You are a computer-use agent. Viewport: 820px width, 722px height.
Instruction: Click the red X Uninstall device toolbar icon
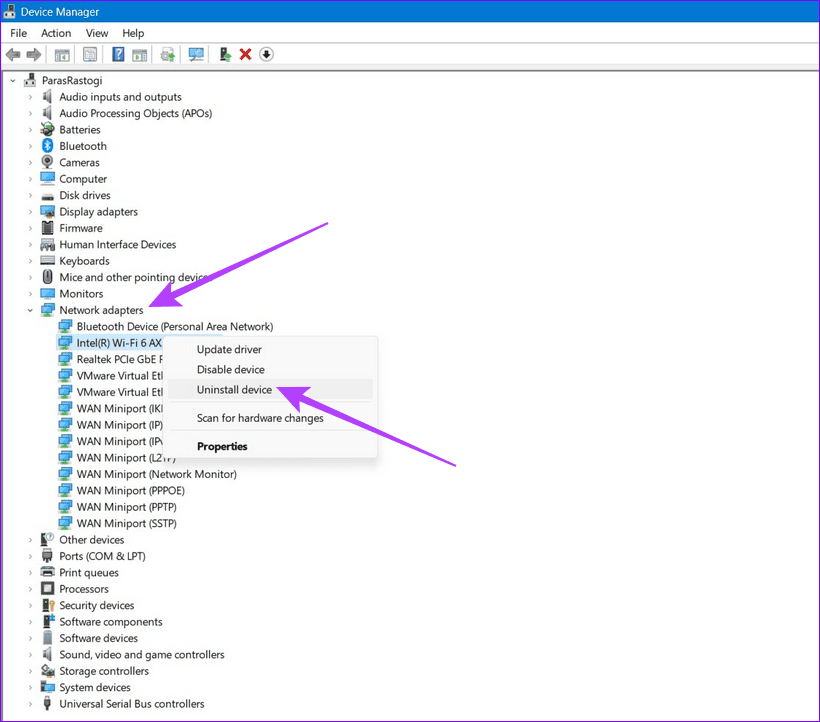click(x=245, y=54)
